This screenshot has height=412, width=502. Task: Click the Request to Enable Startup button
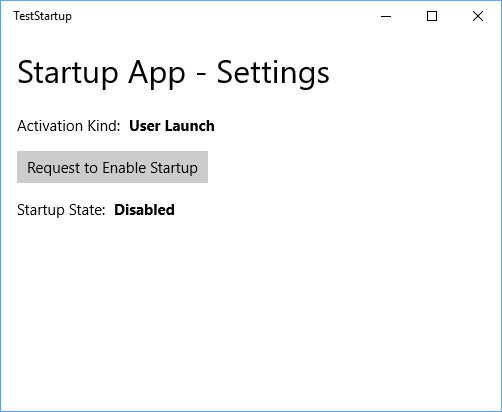point(112,167)
